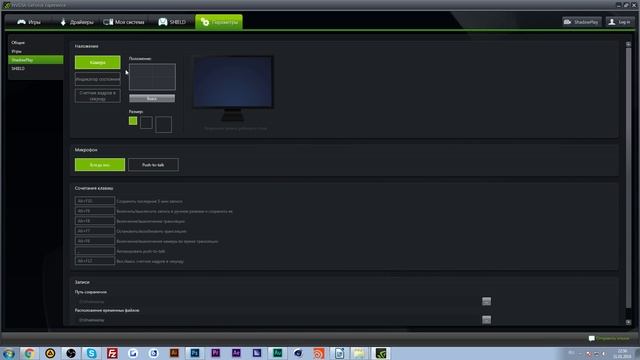Open the orange spiral Houdini taskbar icon
This screenshot has height=360, width=640.
[319, 353]
